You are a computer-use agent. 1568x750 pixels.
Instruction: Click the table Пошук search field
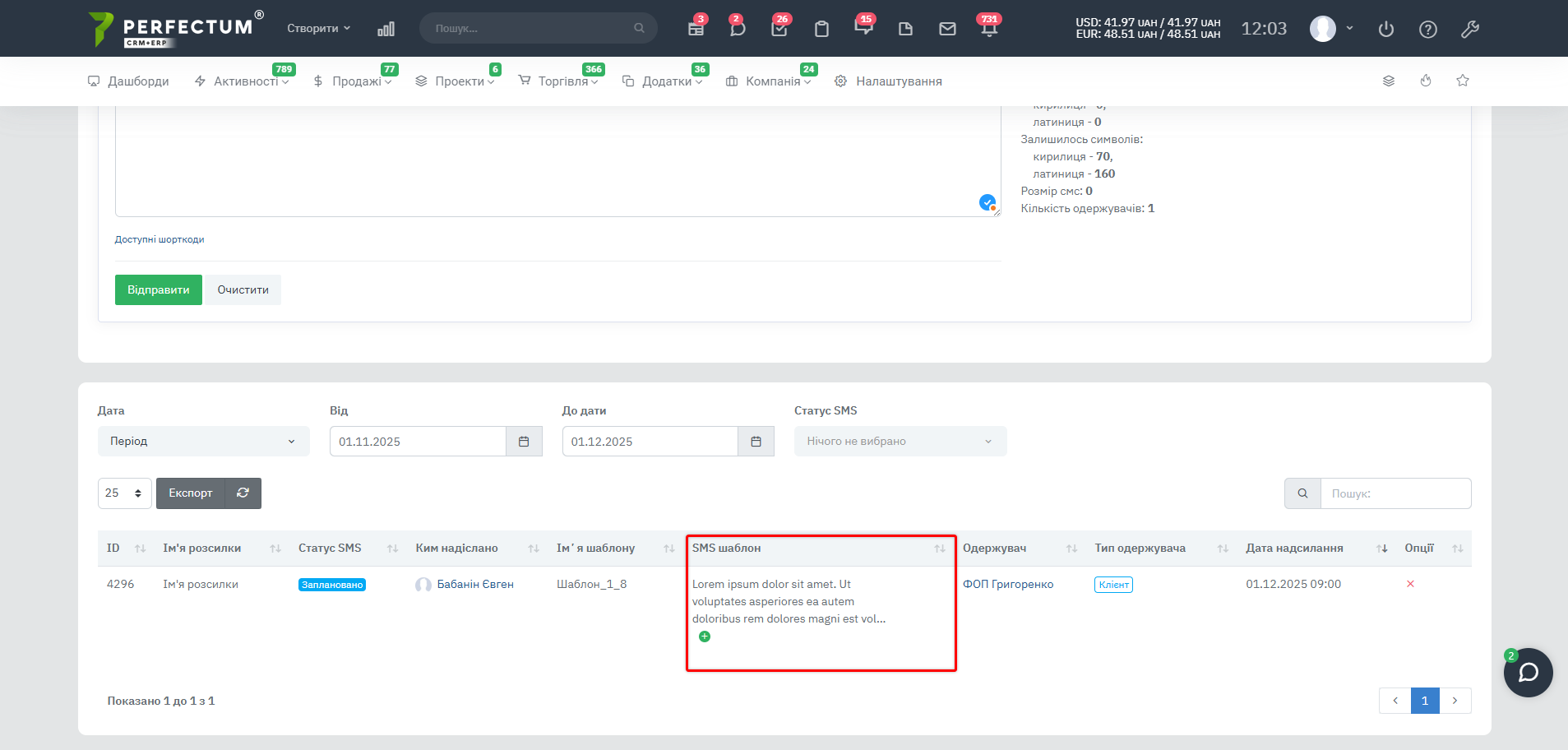[1395, 493]
